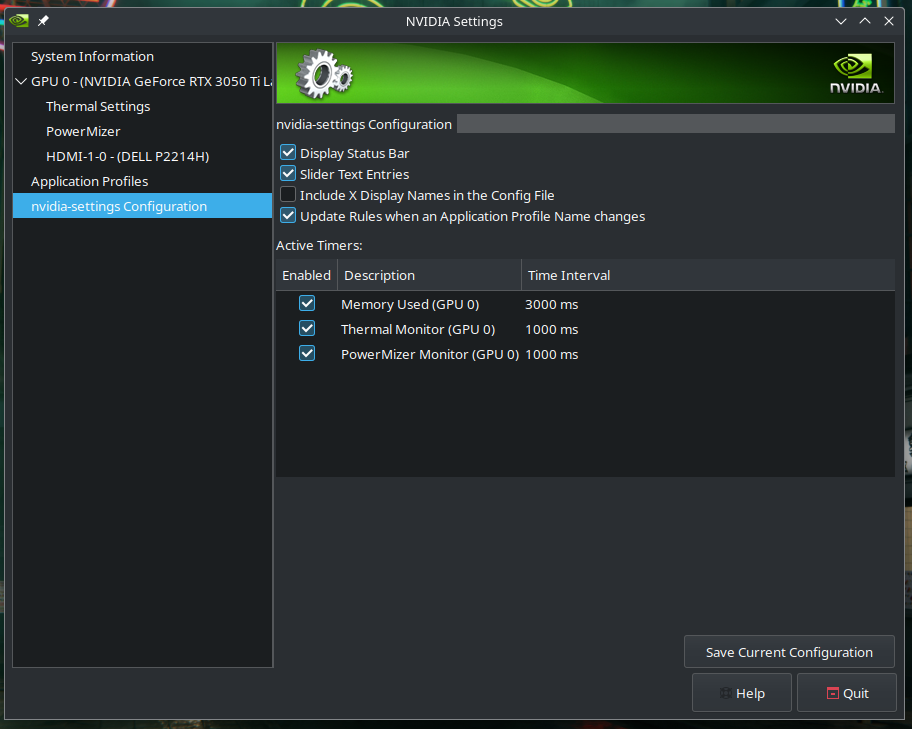
Task: Open Application Profiles in the sidebar
Action: coord(89,181)
